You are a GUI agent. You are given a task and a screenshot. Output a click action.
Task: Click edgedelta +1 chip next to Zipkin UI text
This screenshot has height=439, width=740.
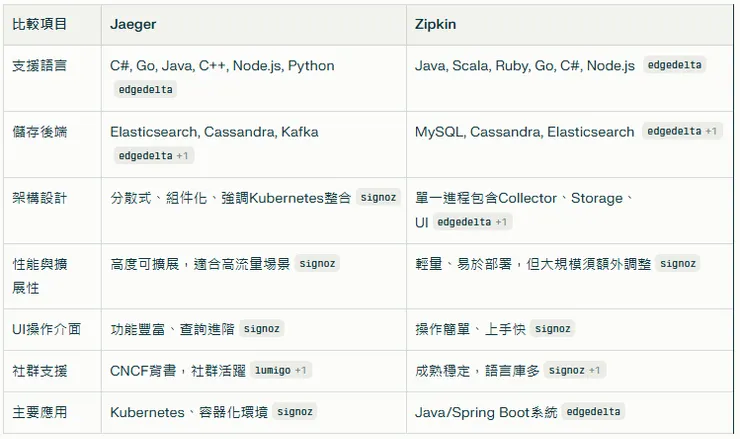[x=474, y=222]
